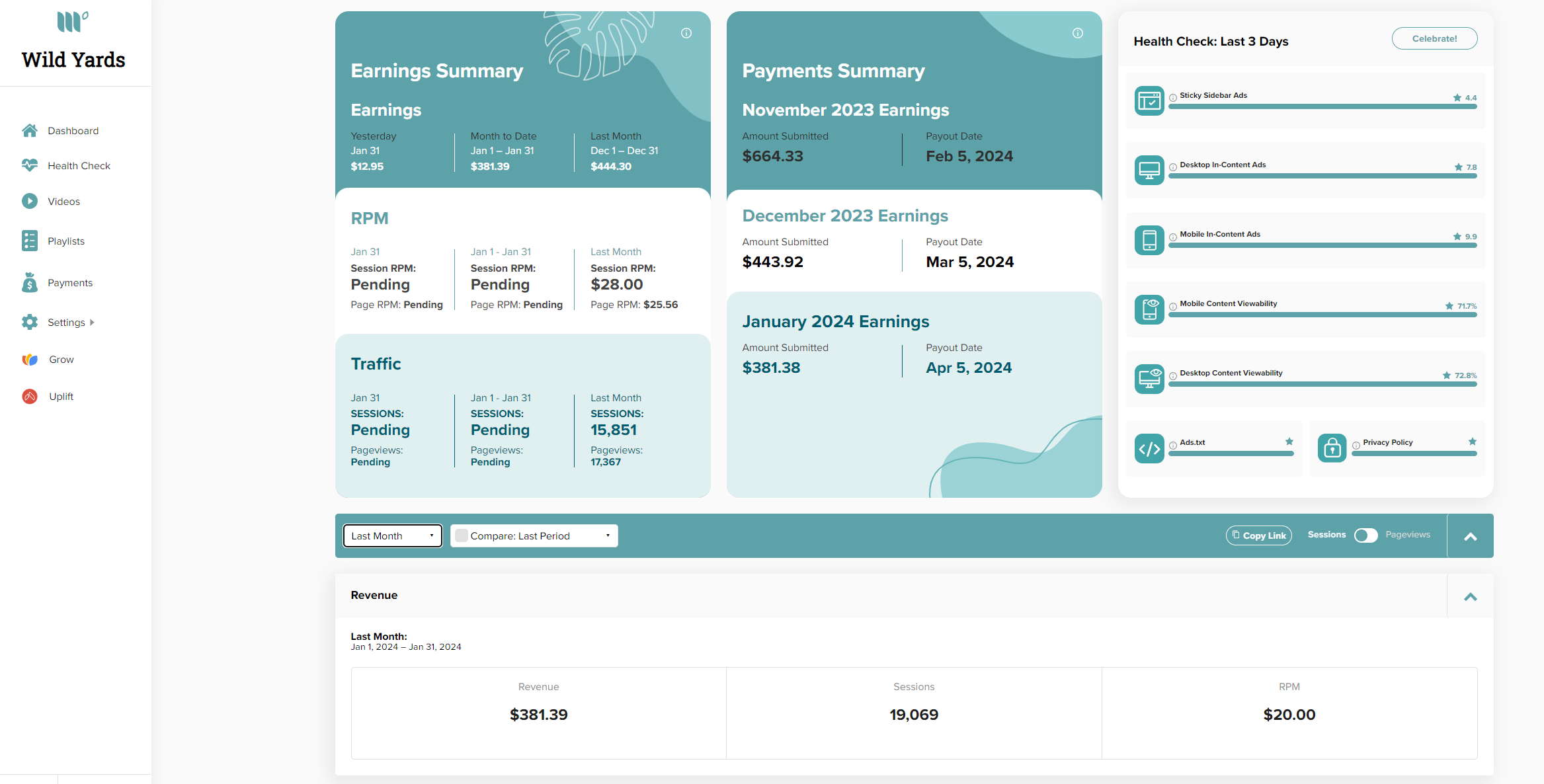
Task: Click the Mobile Content Viewability icon
Action: pos(1149,309)
